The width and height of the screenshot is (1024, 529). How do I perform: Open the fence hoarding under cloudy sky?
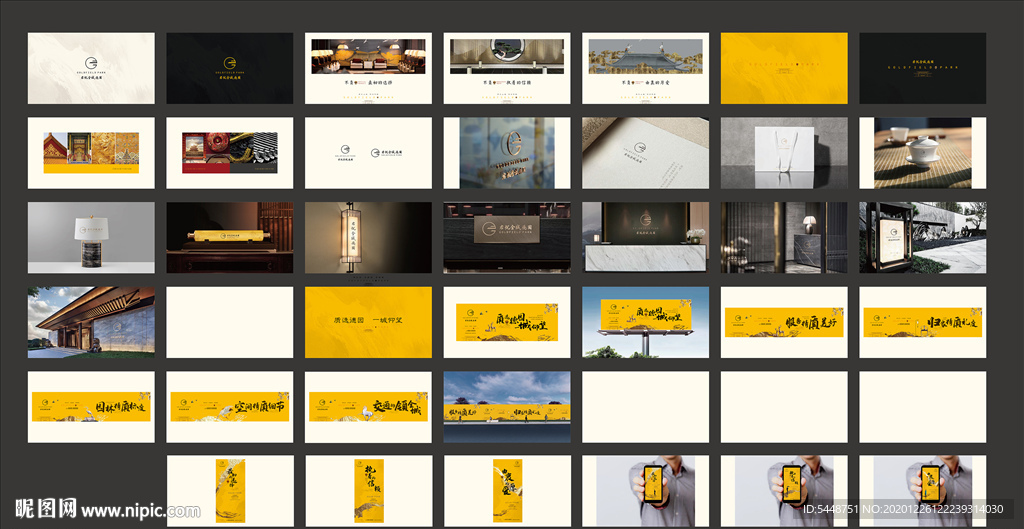click(506, 407)
